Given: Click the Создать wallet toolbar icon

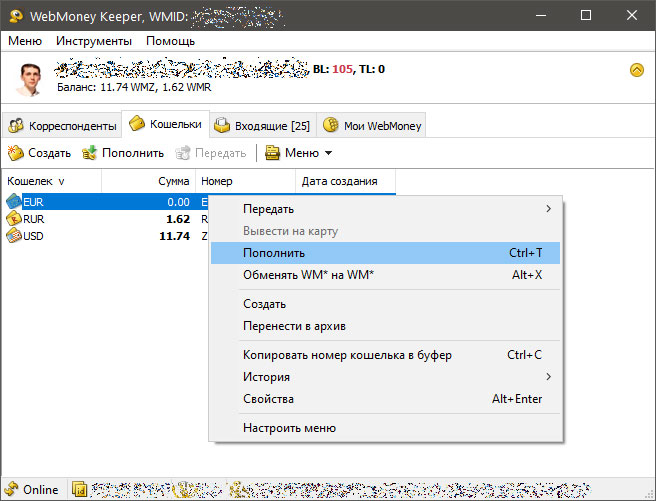Looking at the screenshot, I should tap(15, 153).
